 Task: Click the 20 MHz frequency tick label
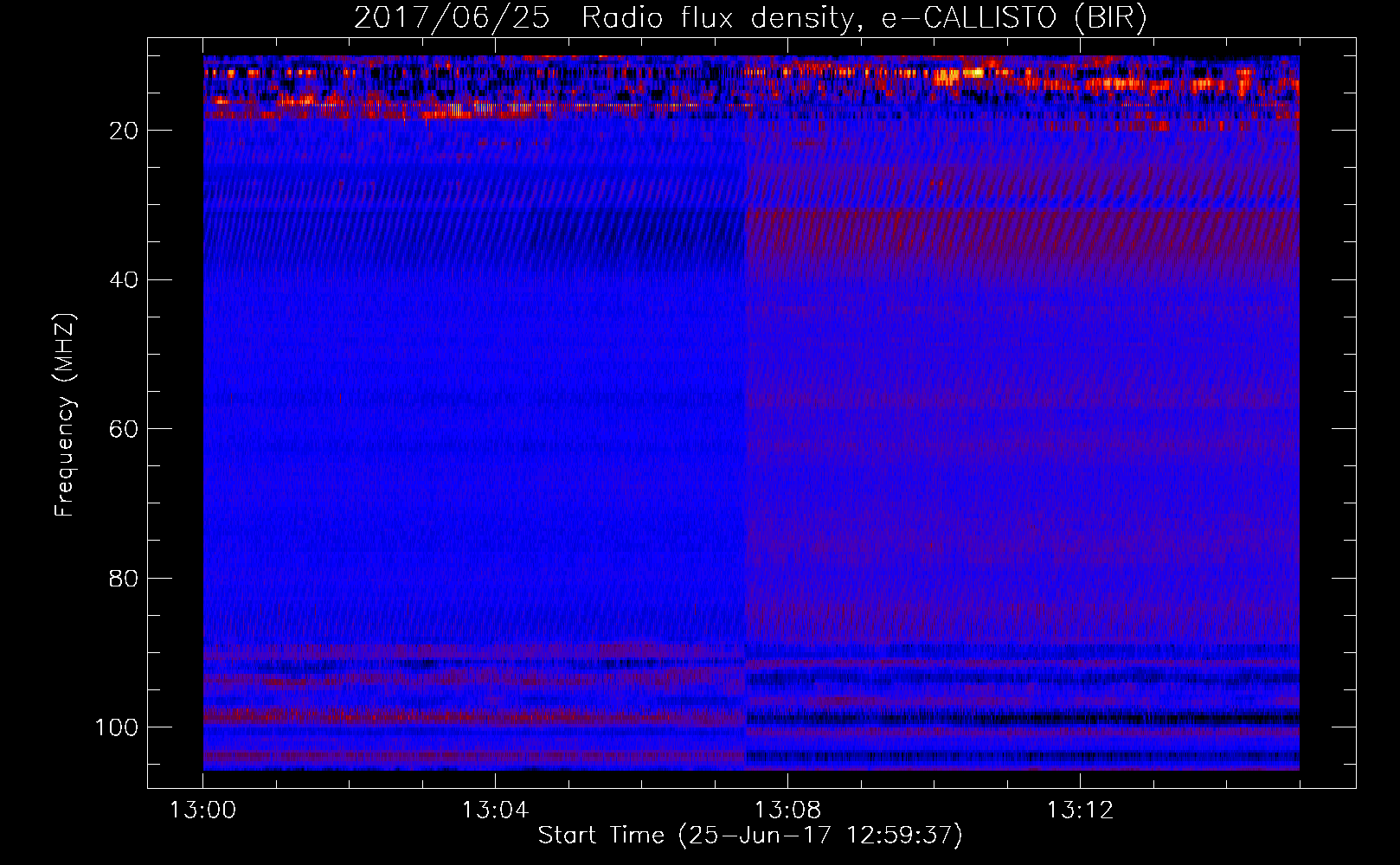124,131
